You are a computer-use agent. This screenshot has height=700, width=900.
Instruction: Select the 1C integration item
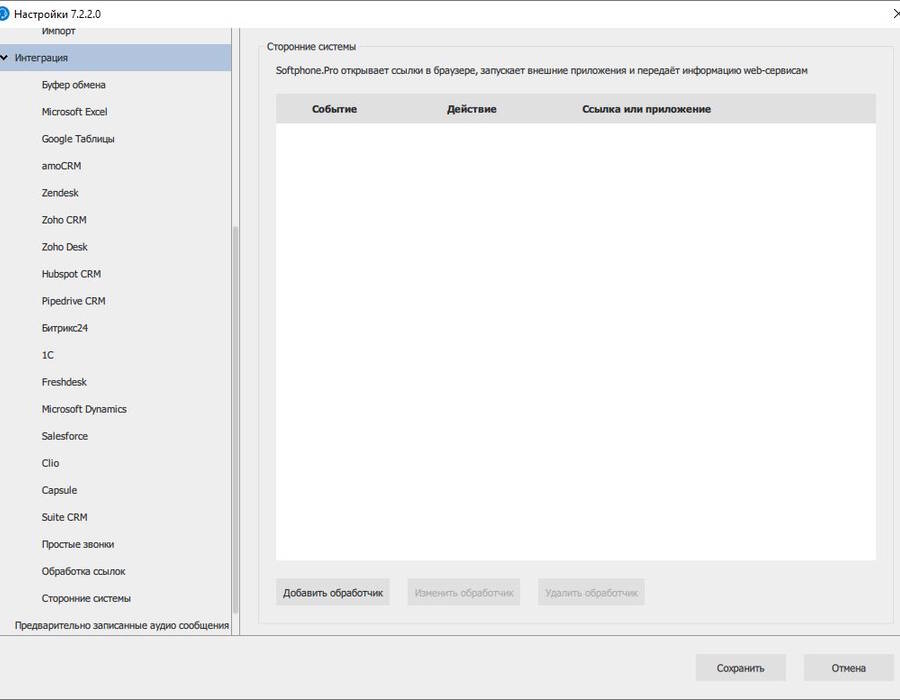48,355
